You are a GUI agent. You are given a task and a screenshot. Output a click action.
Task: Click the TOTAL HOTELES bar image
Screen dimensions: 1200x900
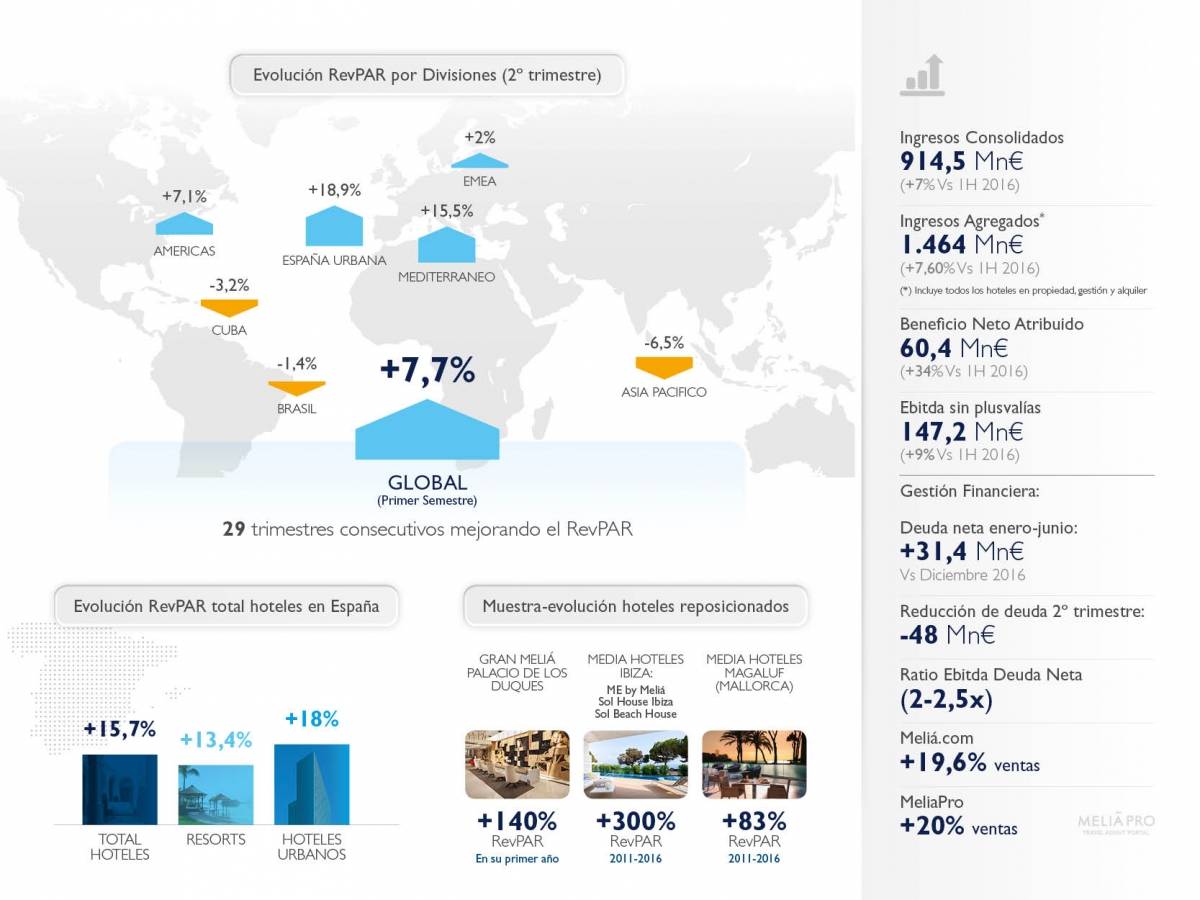point(120,788)
